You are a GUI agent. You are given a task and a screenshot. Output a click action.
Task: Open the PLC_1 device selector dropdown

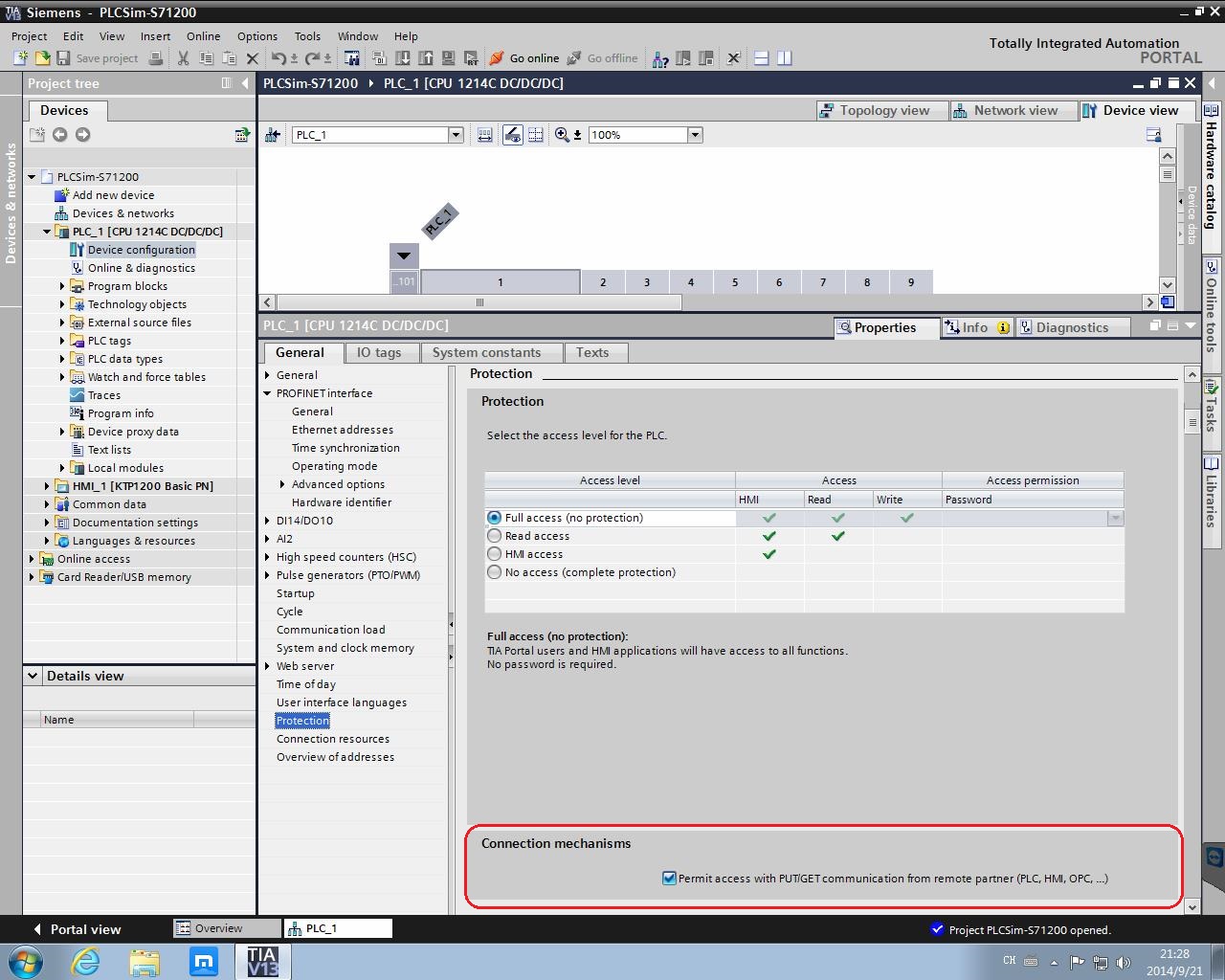click(456, 135)
